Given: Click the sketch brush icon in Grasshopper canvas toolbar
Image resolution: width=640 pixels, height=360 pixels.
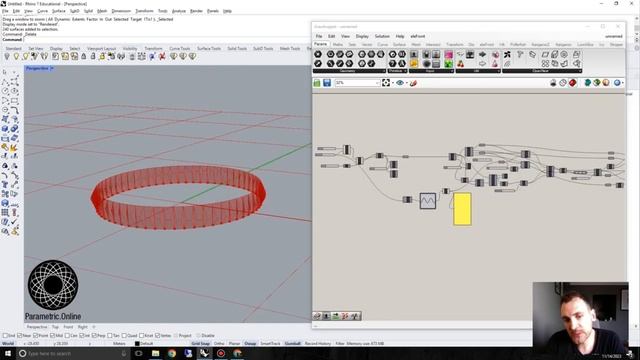Looking at the screenshot, I should tap(413, 83).
